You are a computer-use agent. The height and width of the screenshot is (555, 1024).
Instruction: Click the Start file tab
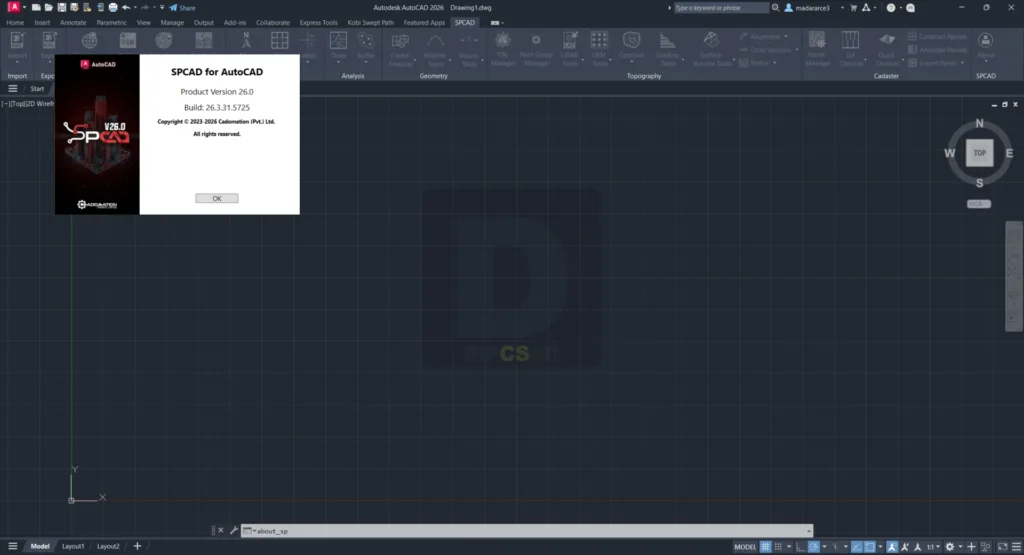(x=37, y=89)
